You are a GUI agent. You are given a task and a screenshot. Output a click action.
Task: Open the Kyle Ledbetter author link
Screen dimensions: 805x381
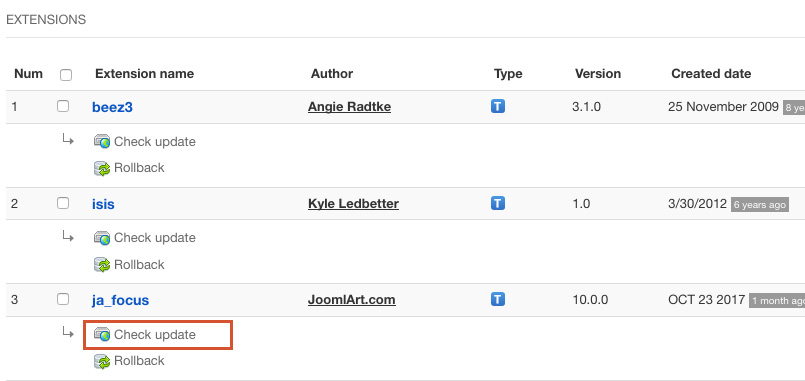(x=353, y=204)
